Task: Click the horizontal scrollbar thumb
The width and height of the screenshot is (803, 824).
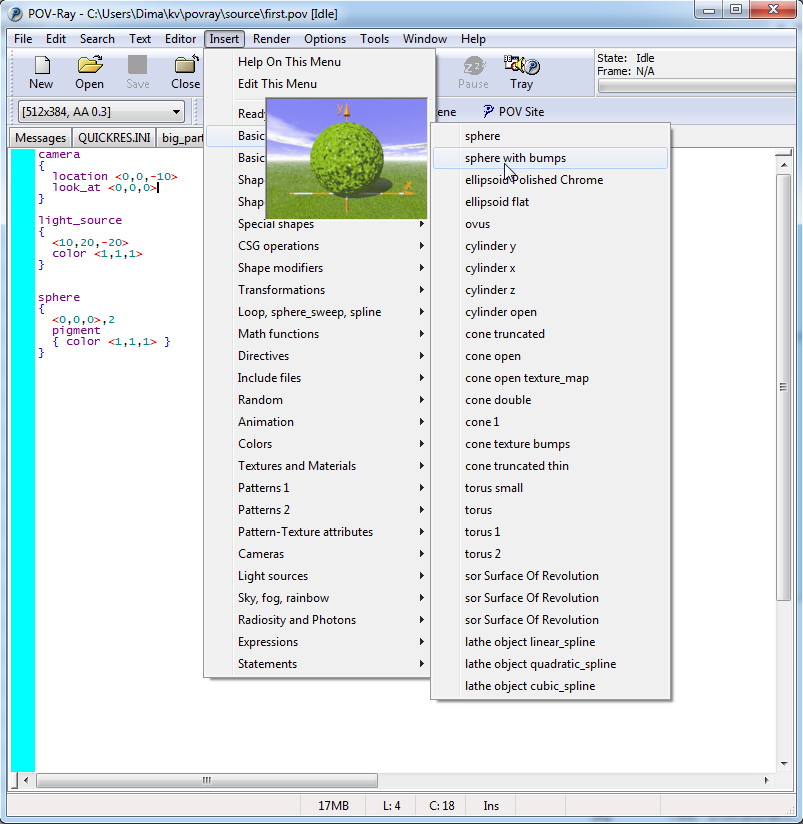Action: click(207, 780)
